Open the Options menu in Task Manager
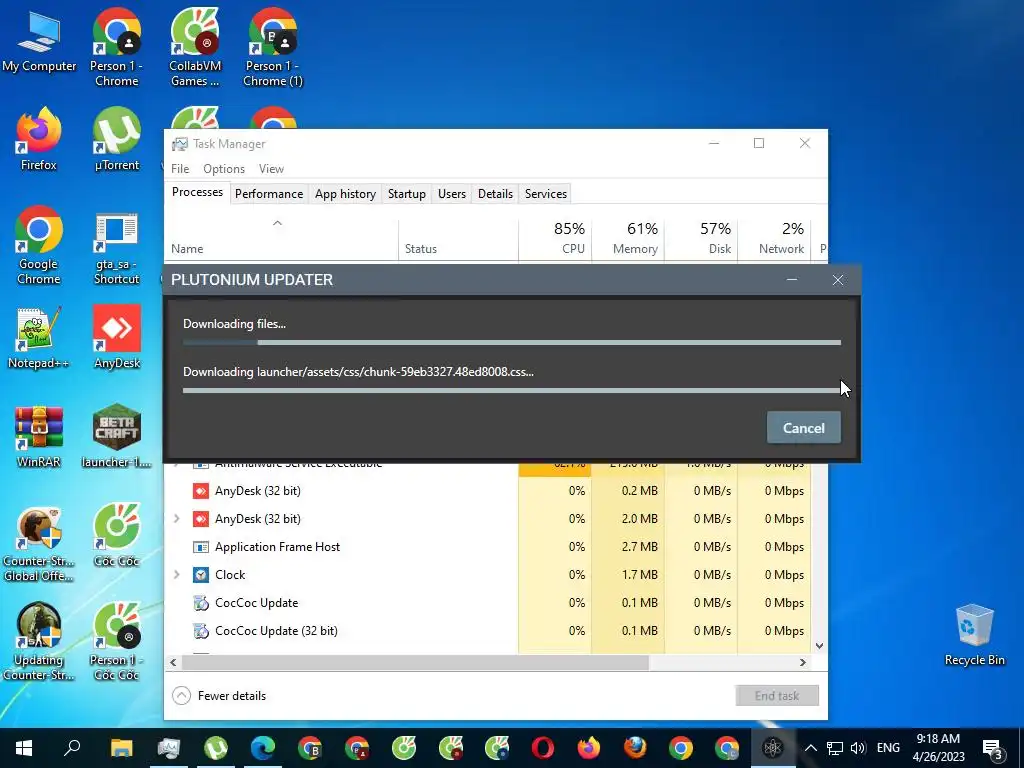1024x768 pixels. [224, 168]
